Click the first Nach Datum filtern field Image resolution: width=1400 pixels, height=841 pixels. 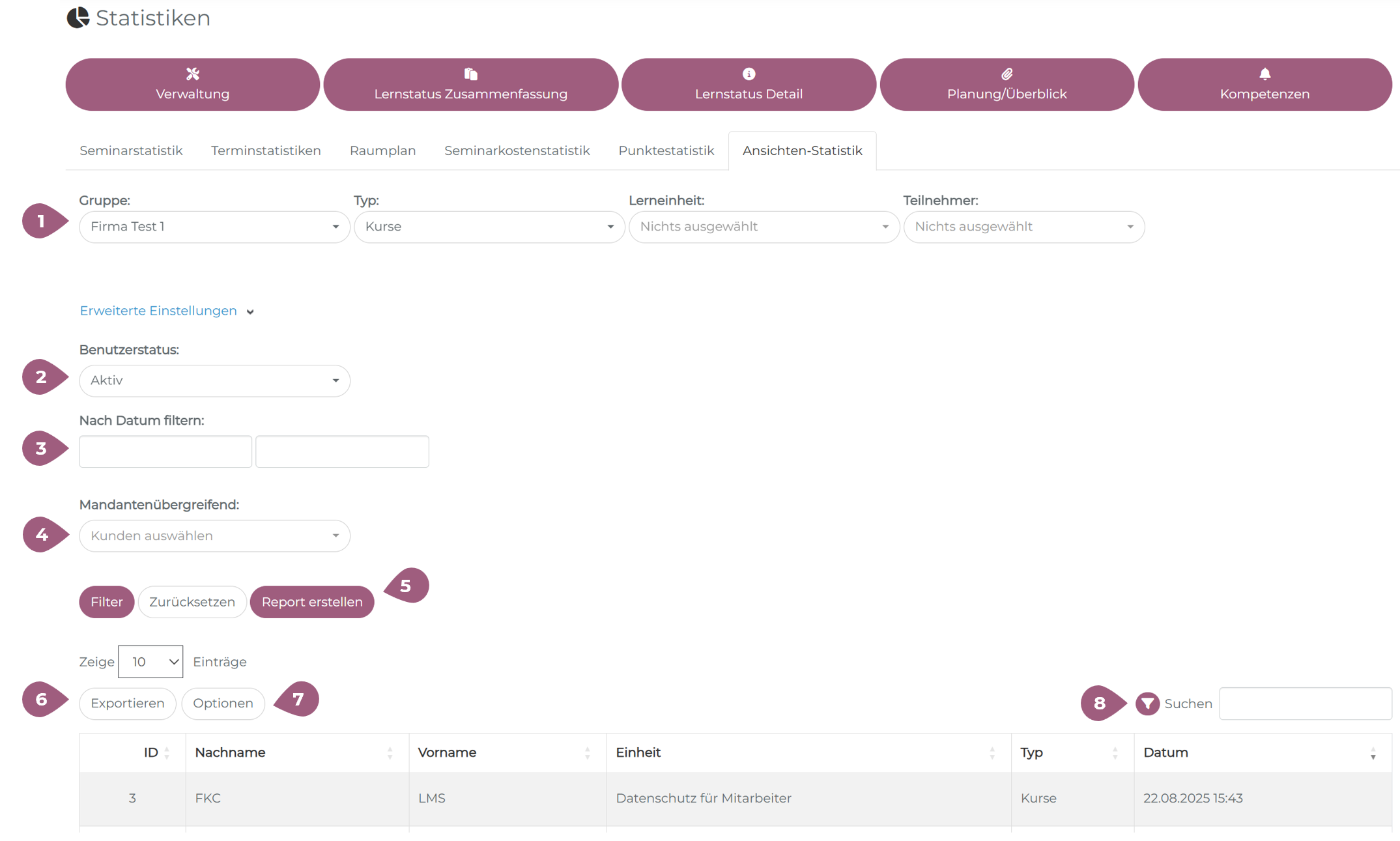click(x=165, y=451)
